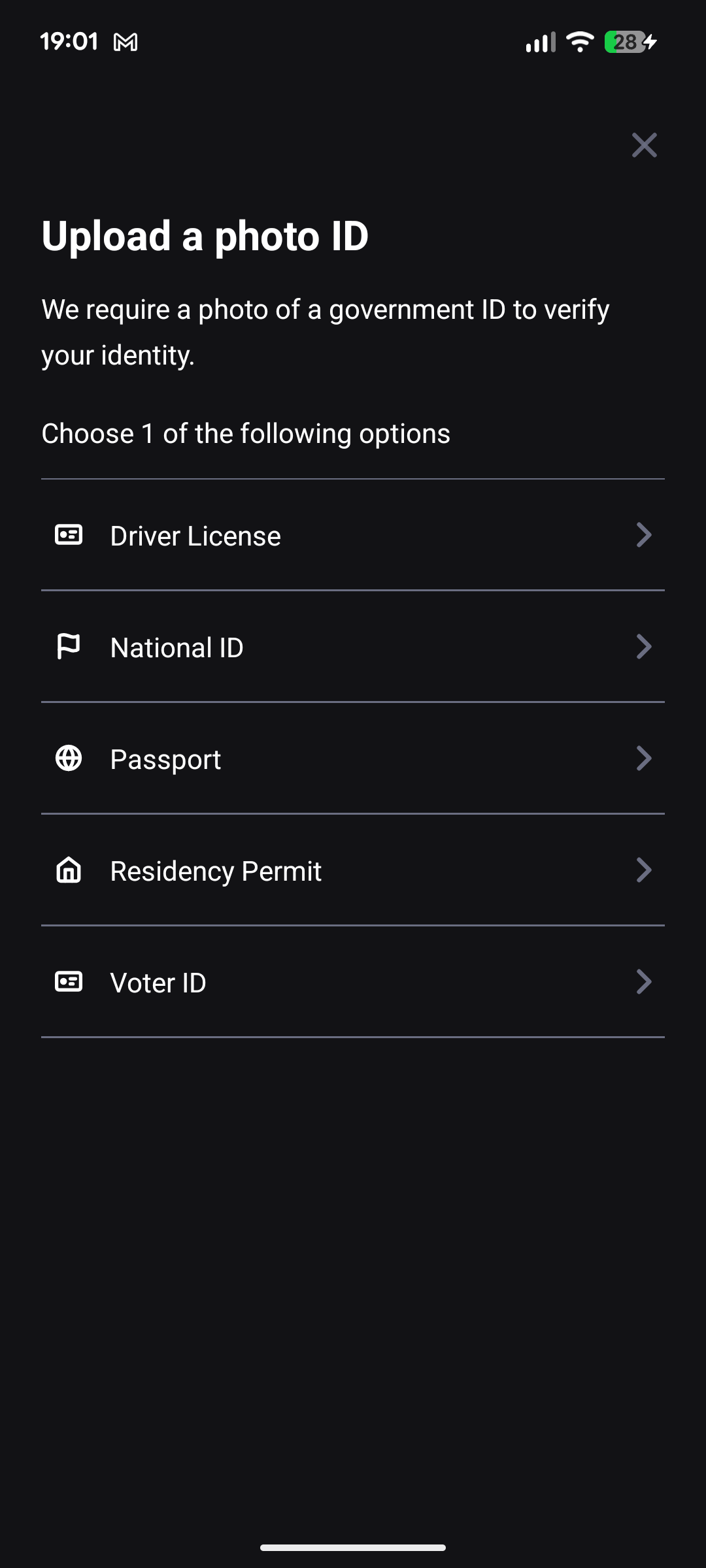
Task: Pick the Residency Permit label
Action: [x=216, y=872]
